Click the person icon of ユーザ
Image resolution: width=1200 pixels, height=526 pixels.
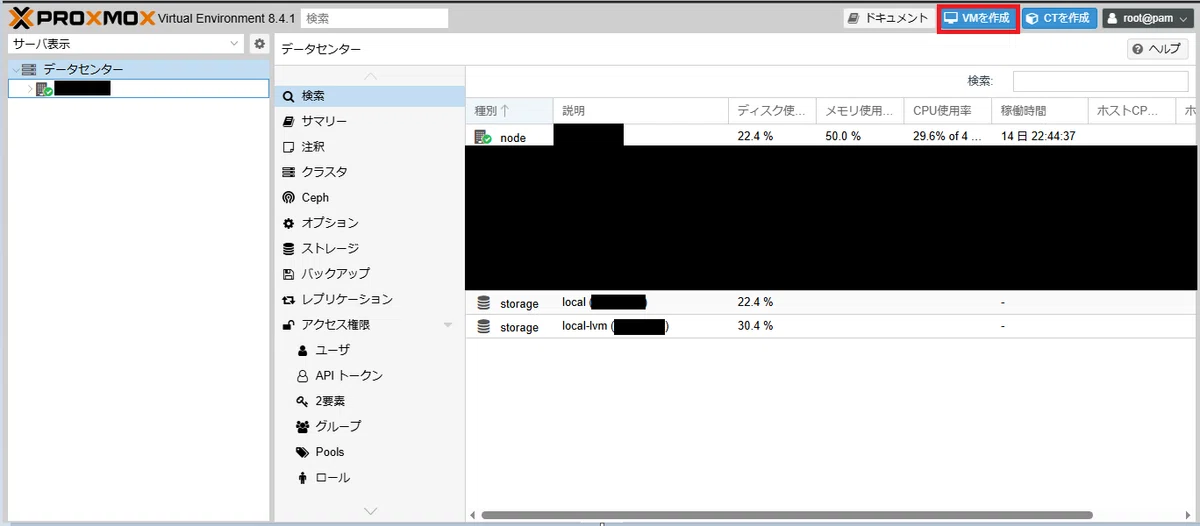pyautogui.click(x=302, y=350)
